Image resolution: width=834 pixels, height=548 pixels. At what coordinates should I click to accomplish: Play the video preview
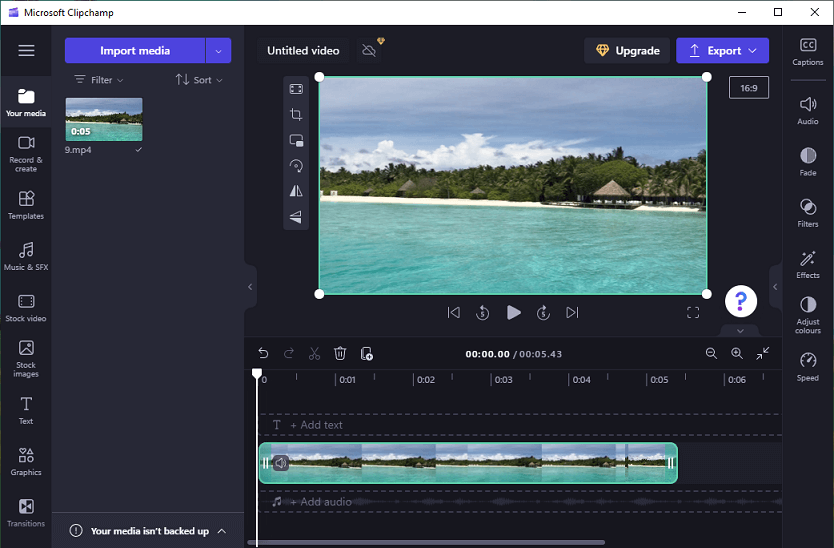point(513,313)
